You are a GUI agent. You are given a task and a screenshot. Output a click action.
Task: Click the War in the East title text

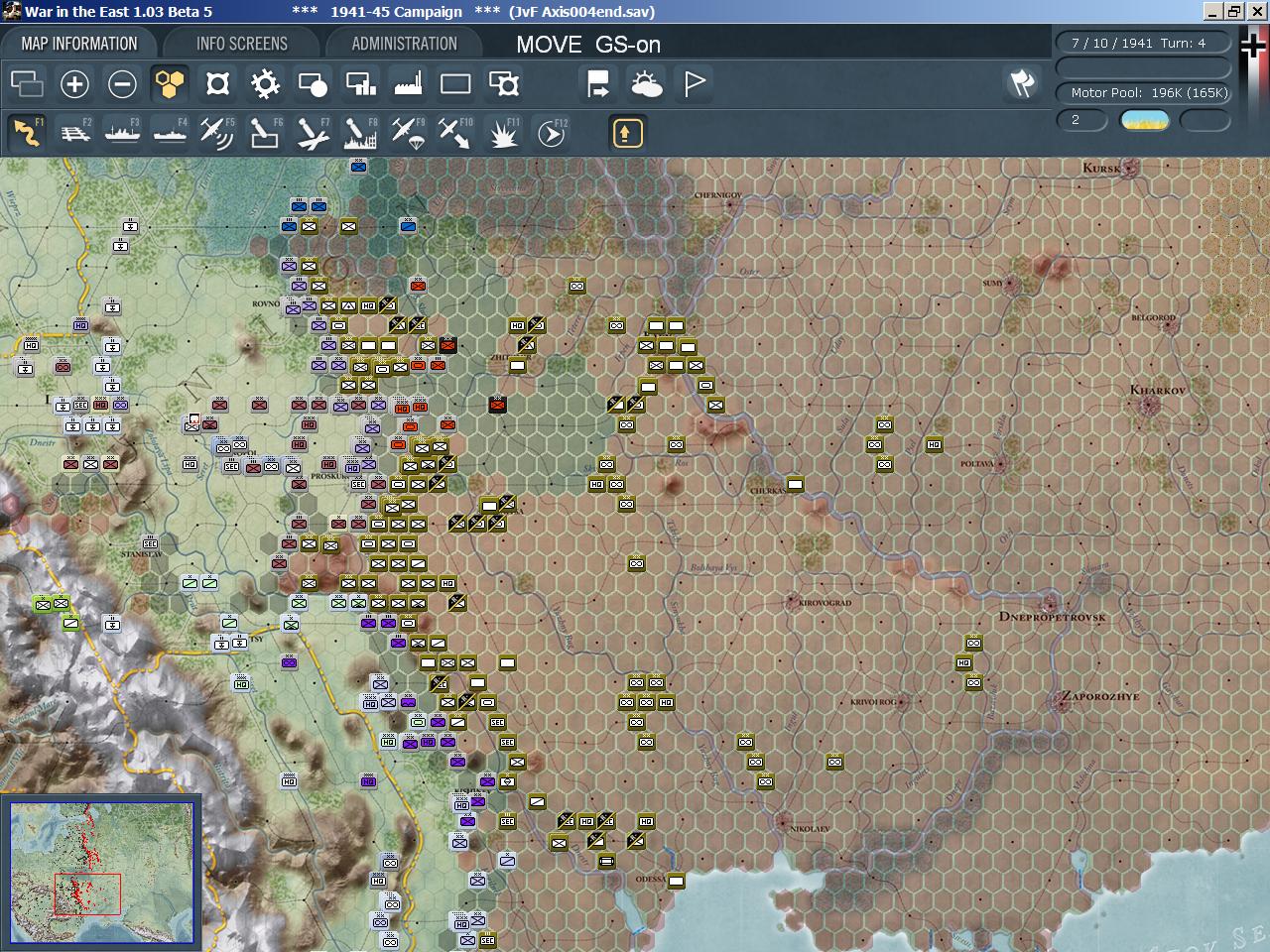118,12
